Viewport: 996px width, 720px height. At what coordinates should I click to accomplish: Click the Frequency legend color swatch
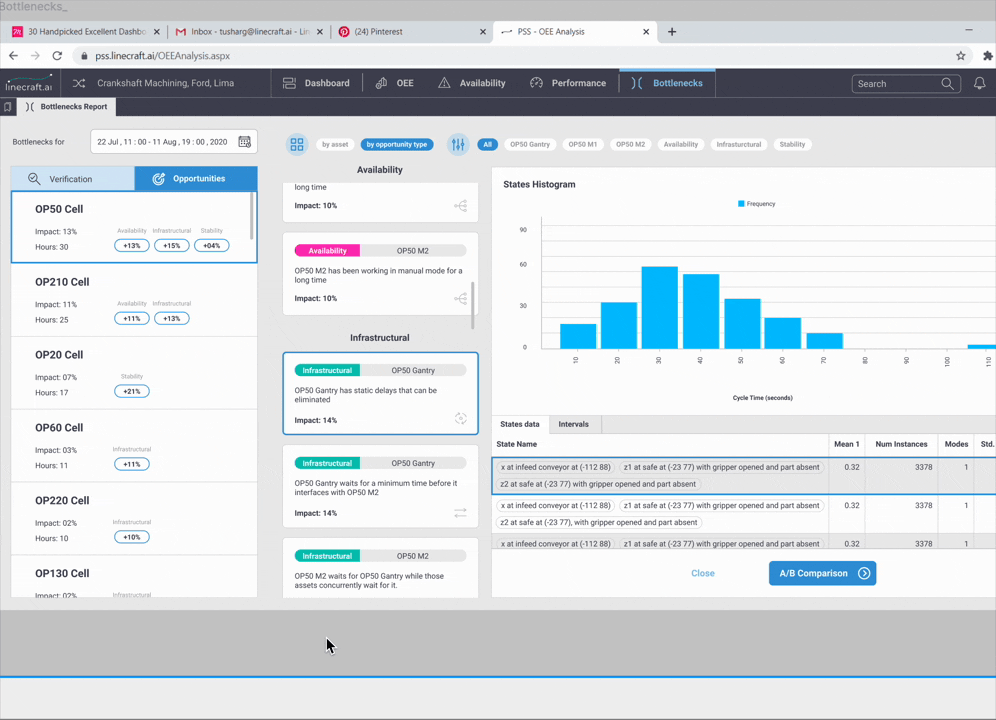pos(741,204)
